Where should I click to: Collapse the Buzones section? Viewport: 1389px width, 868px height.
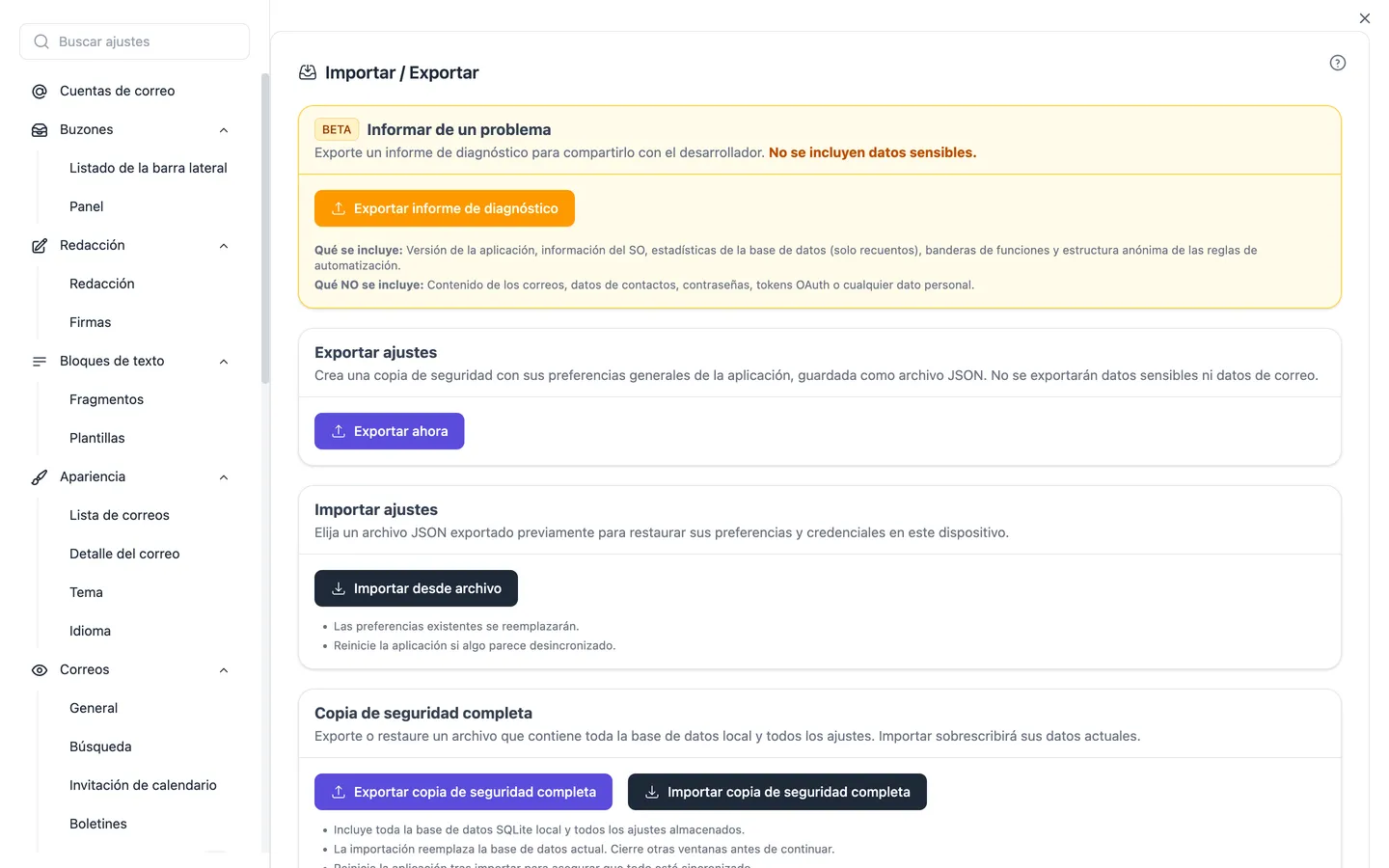coord(224,130)
